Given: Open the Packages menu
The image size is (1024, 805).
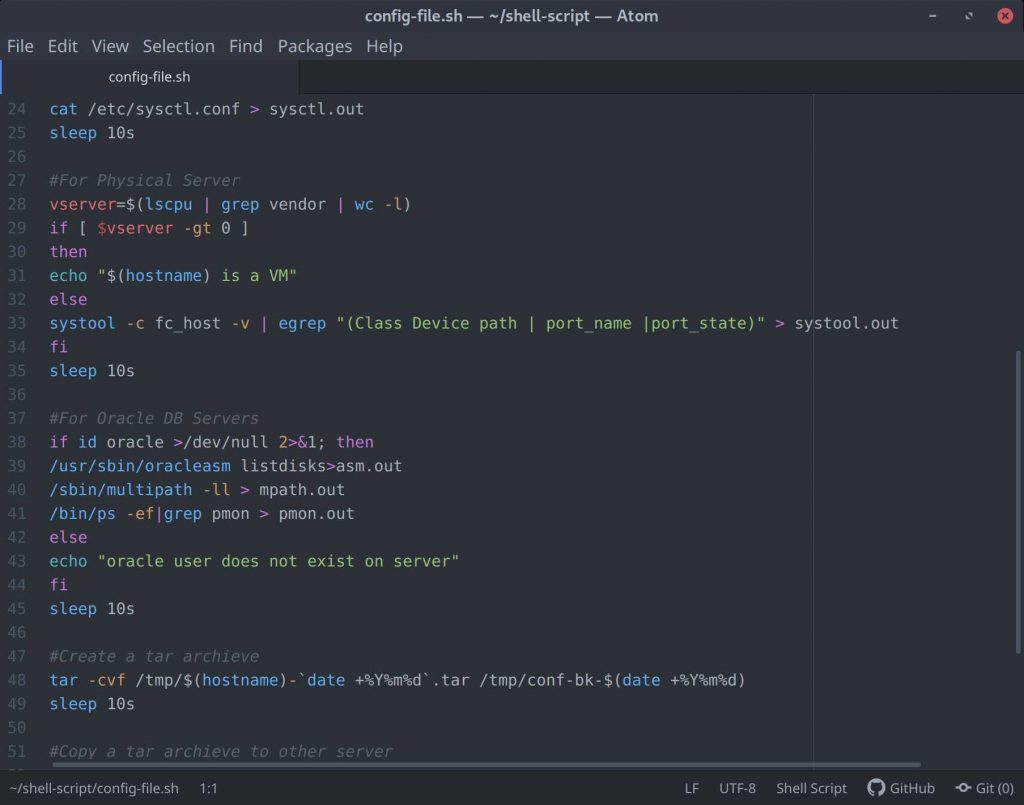Looking at the screenshot, I should click(315, 46).
